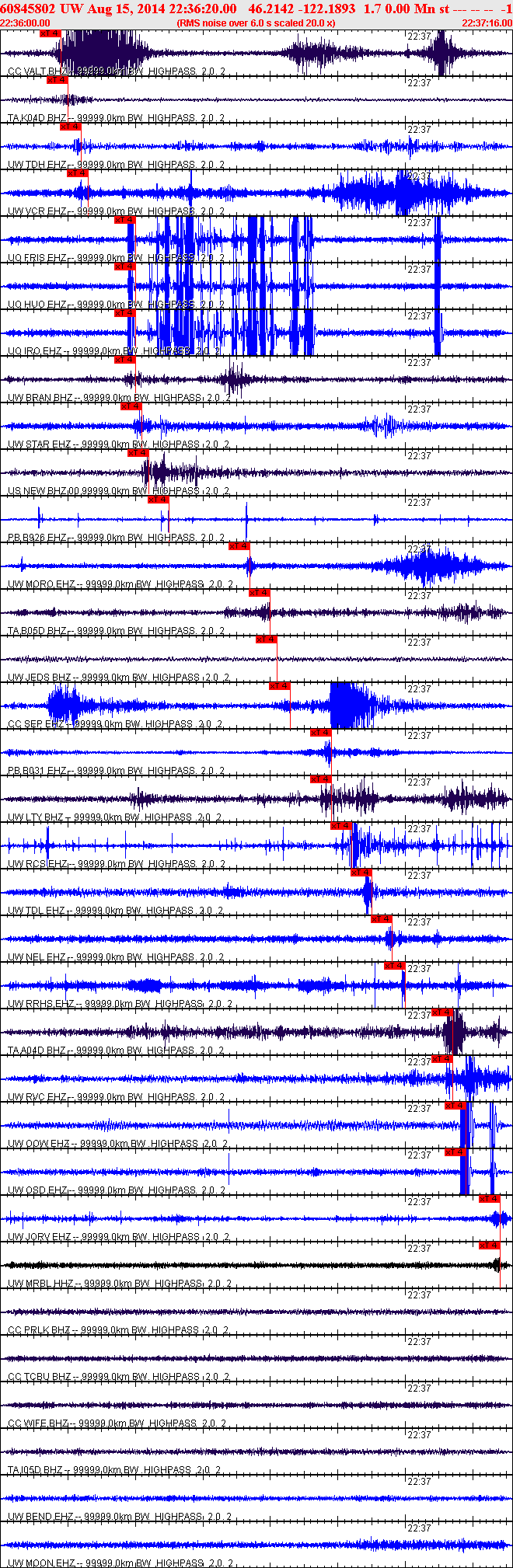Viewport: 513px width, 1568px height.
Task: Click the CC VALT BHZ station label
Action: 38,71
